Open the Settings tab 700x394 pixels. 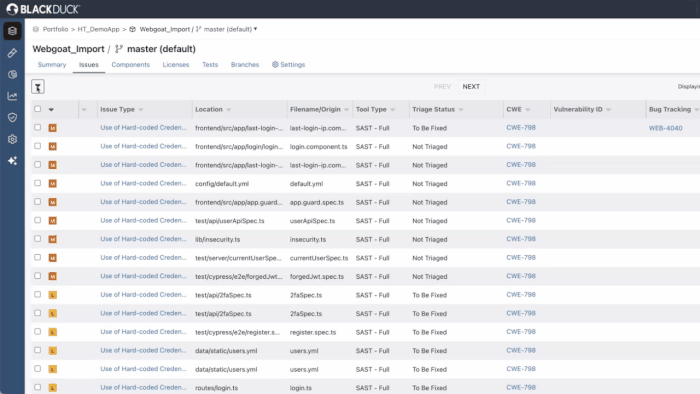[x=288, y=65]
